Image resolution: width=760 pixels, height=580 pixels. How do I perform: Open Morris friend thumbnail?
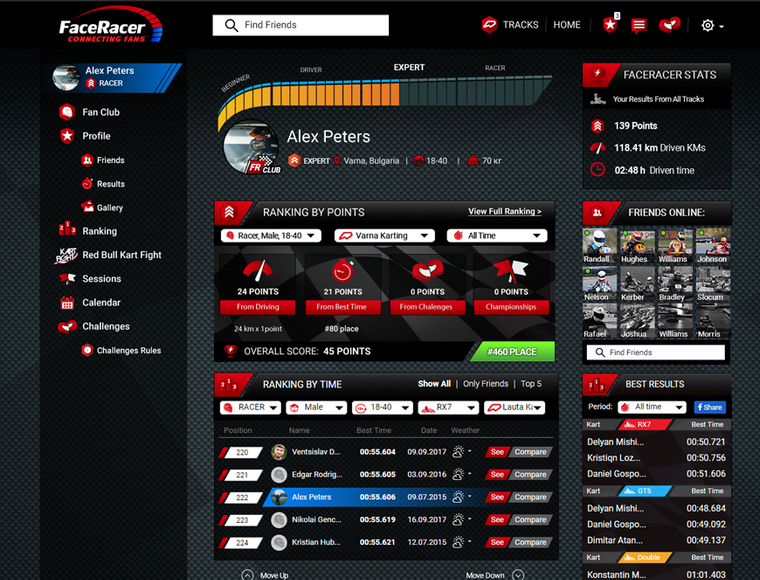click(712, 321)
